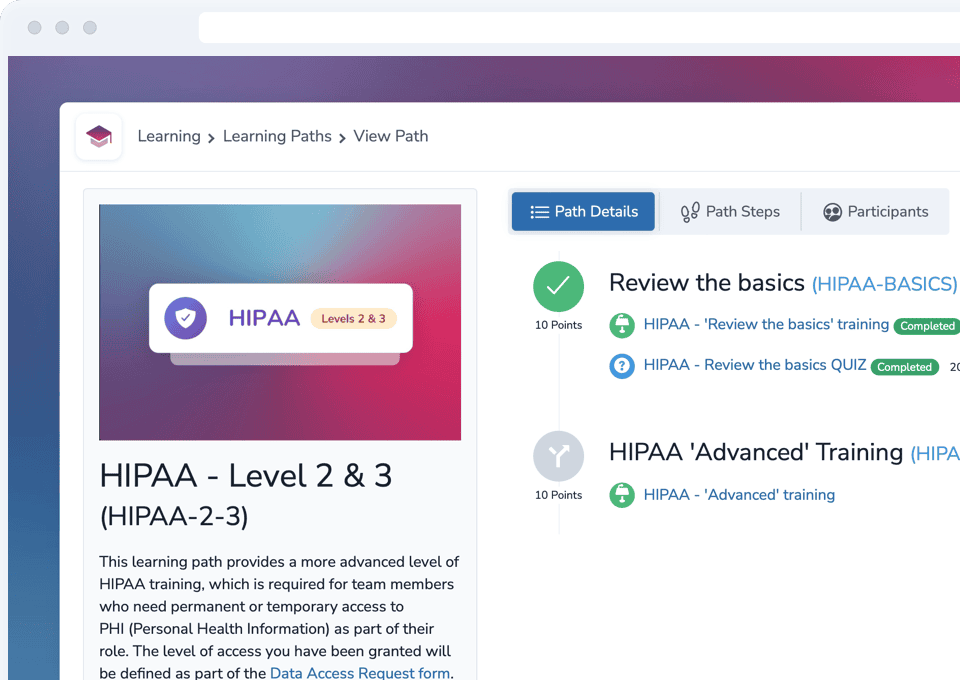960x680 pixels.
Task: Click the browser address bar
Action: 578,28
